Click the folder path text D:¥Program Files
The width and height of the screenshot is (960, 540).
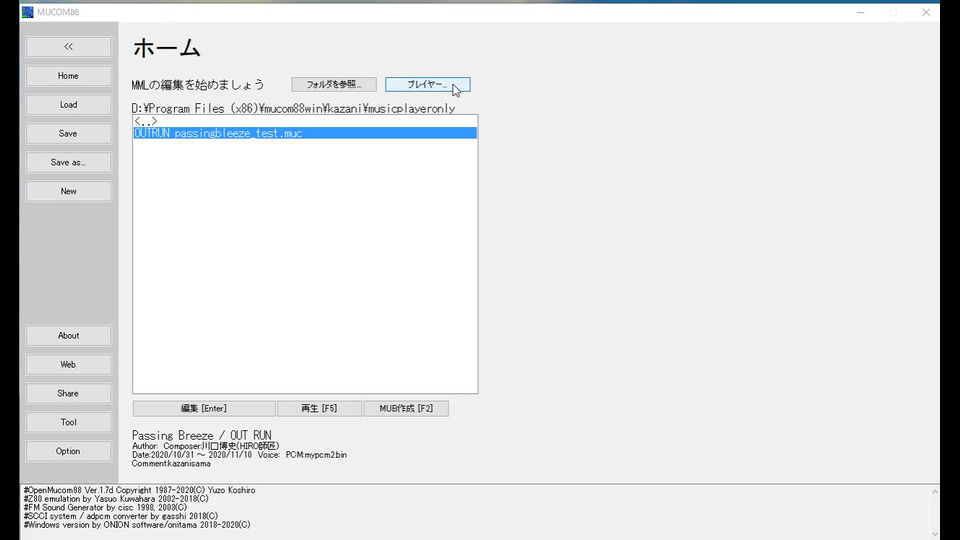tap(293, 108)
